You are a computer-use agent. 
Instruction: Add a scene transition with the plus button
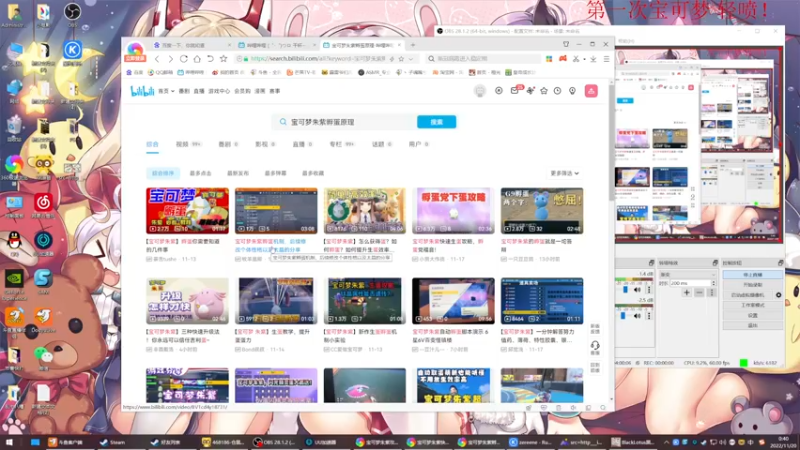[687, 292]
